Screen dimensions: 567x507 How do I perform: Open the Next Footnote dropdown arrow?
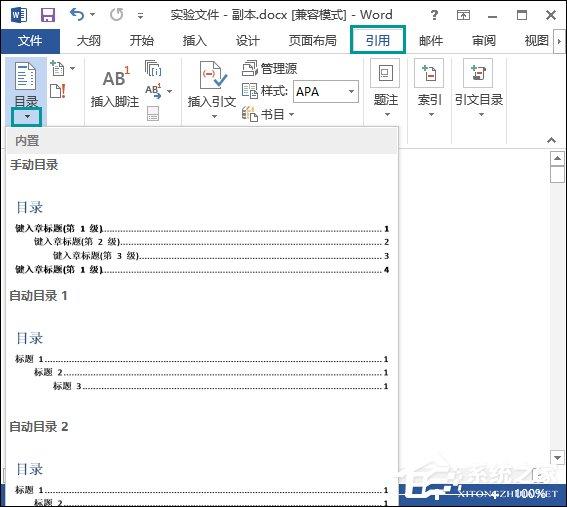[170, 91]
